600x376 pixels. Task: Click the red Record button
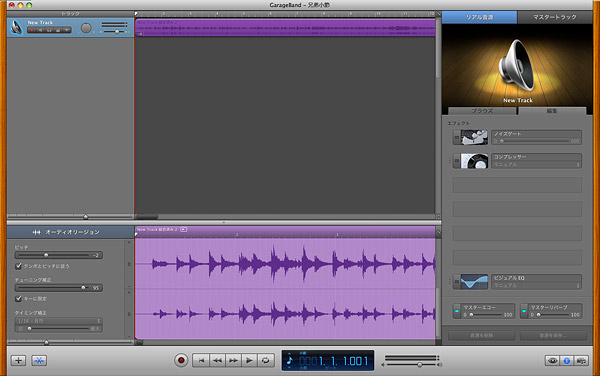tap(181, 360)
